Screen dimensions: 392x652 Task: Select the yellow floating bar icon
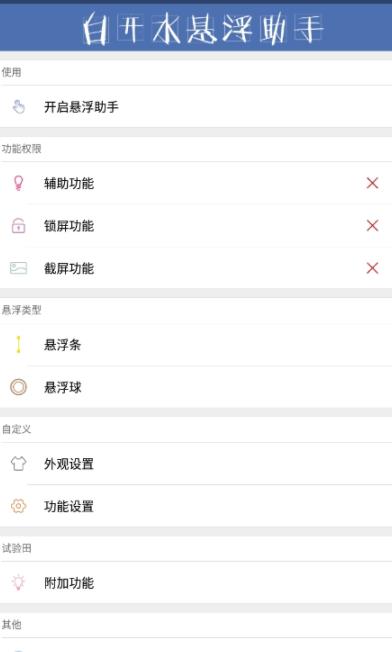(18, 344)
